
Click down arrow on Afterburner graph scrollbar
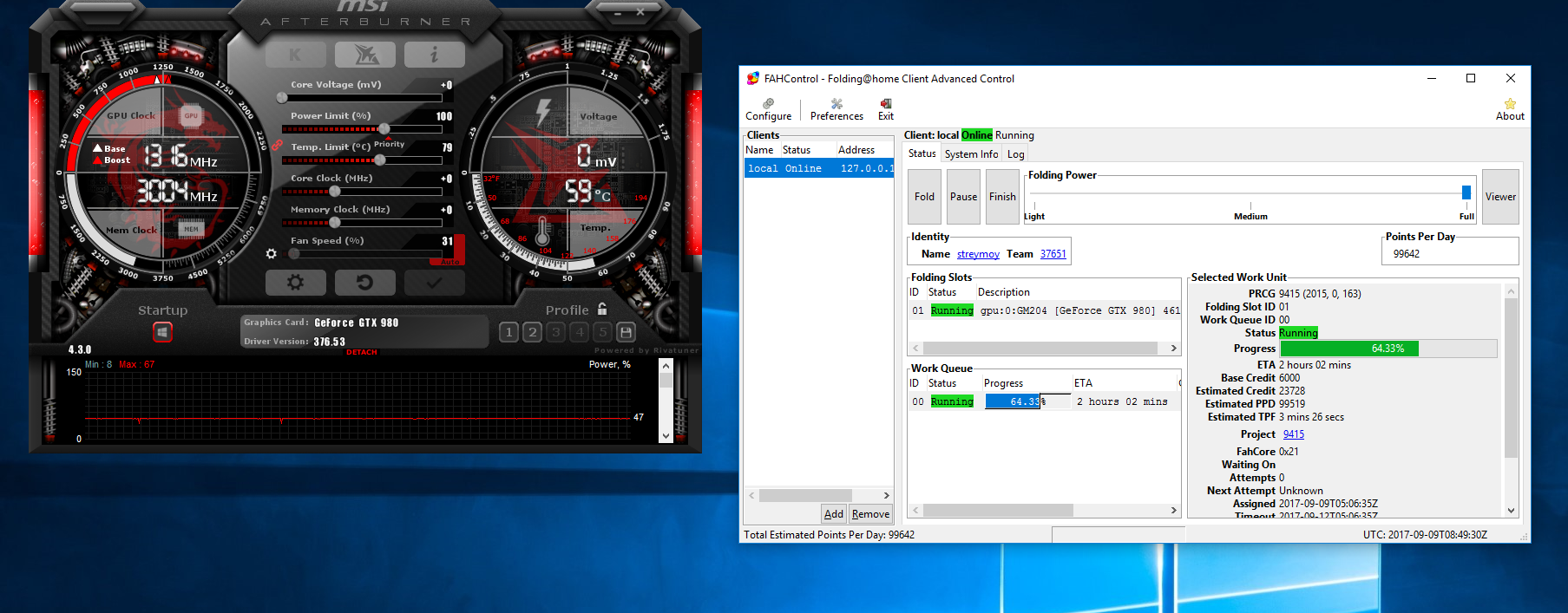[666, 436]
